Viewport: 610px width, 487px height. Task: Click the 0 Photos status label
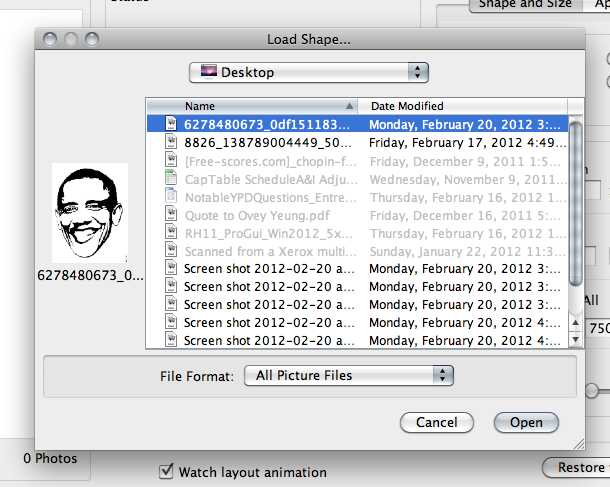click(x=50, y=458)
